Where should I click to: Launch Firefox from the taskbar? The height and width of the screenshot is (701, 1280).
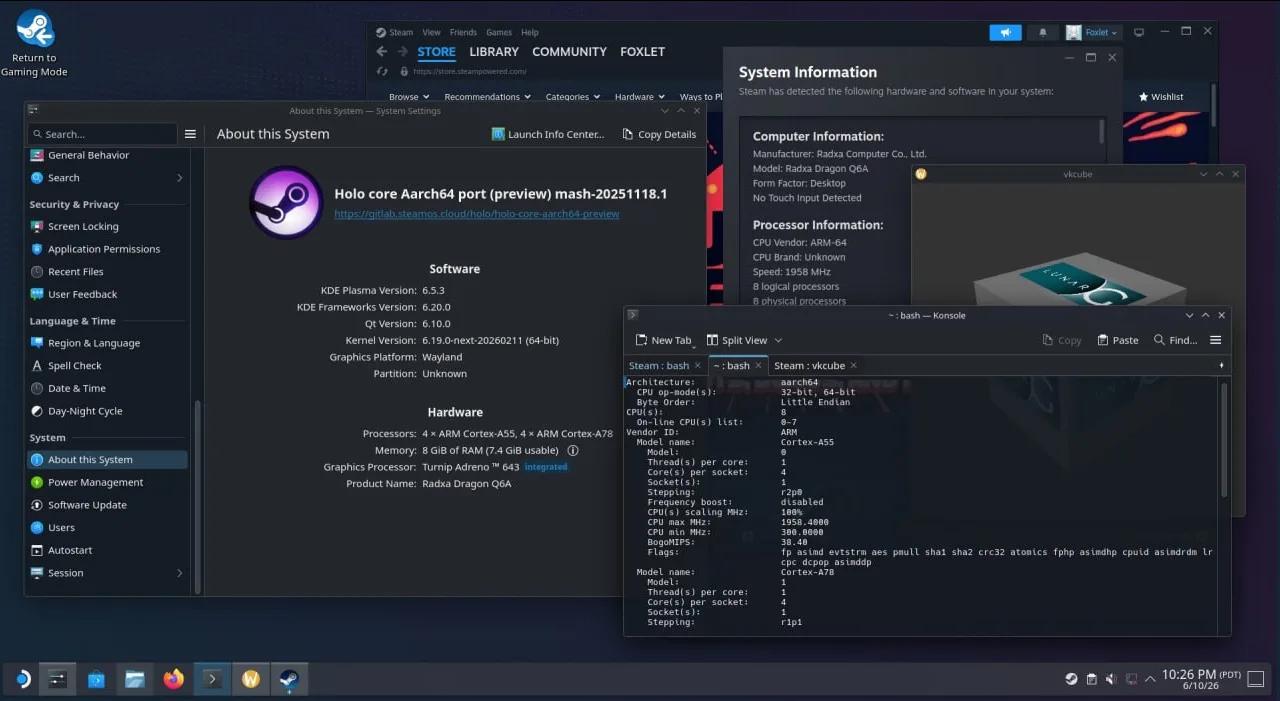coord(174,680)
